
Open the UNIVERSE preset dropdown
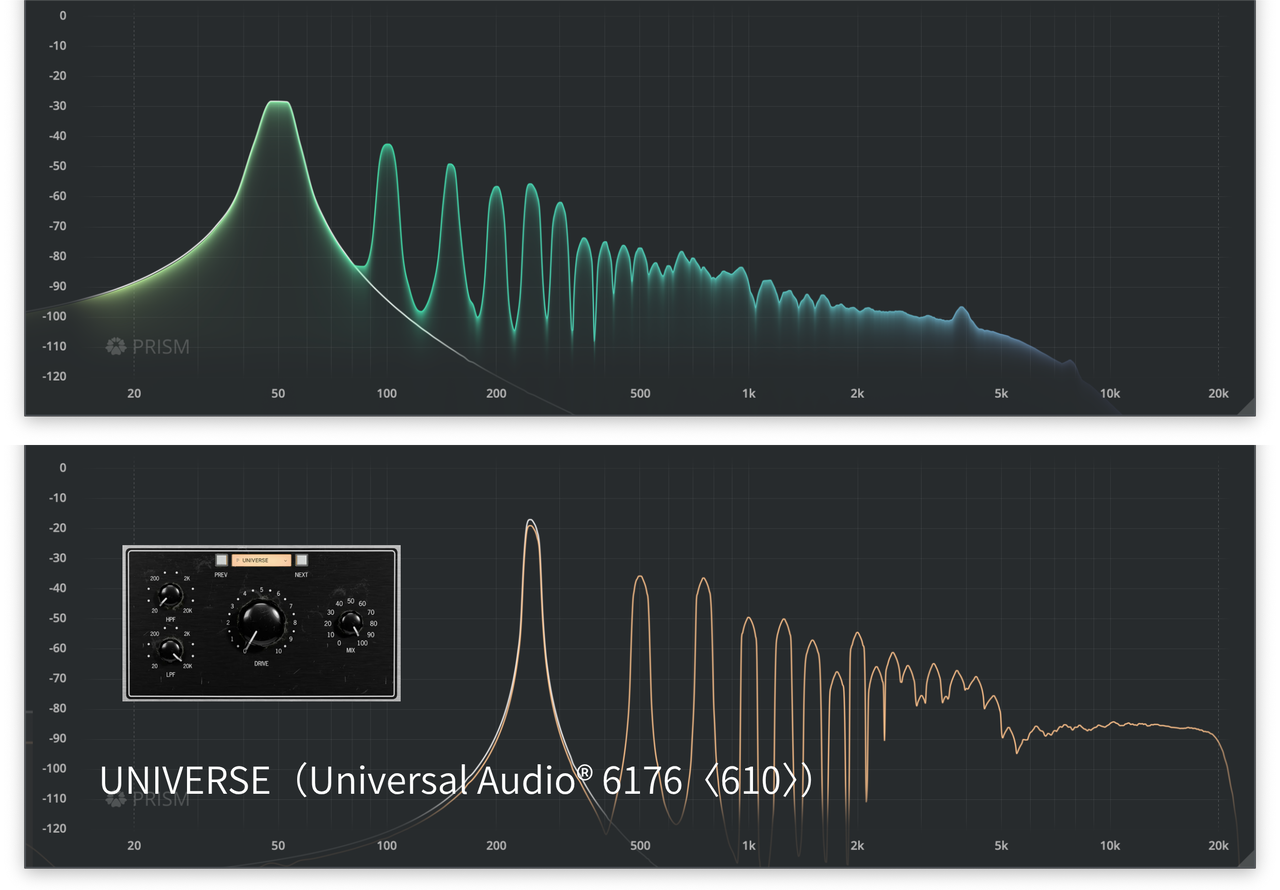(x=261, y=561)
